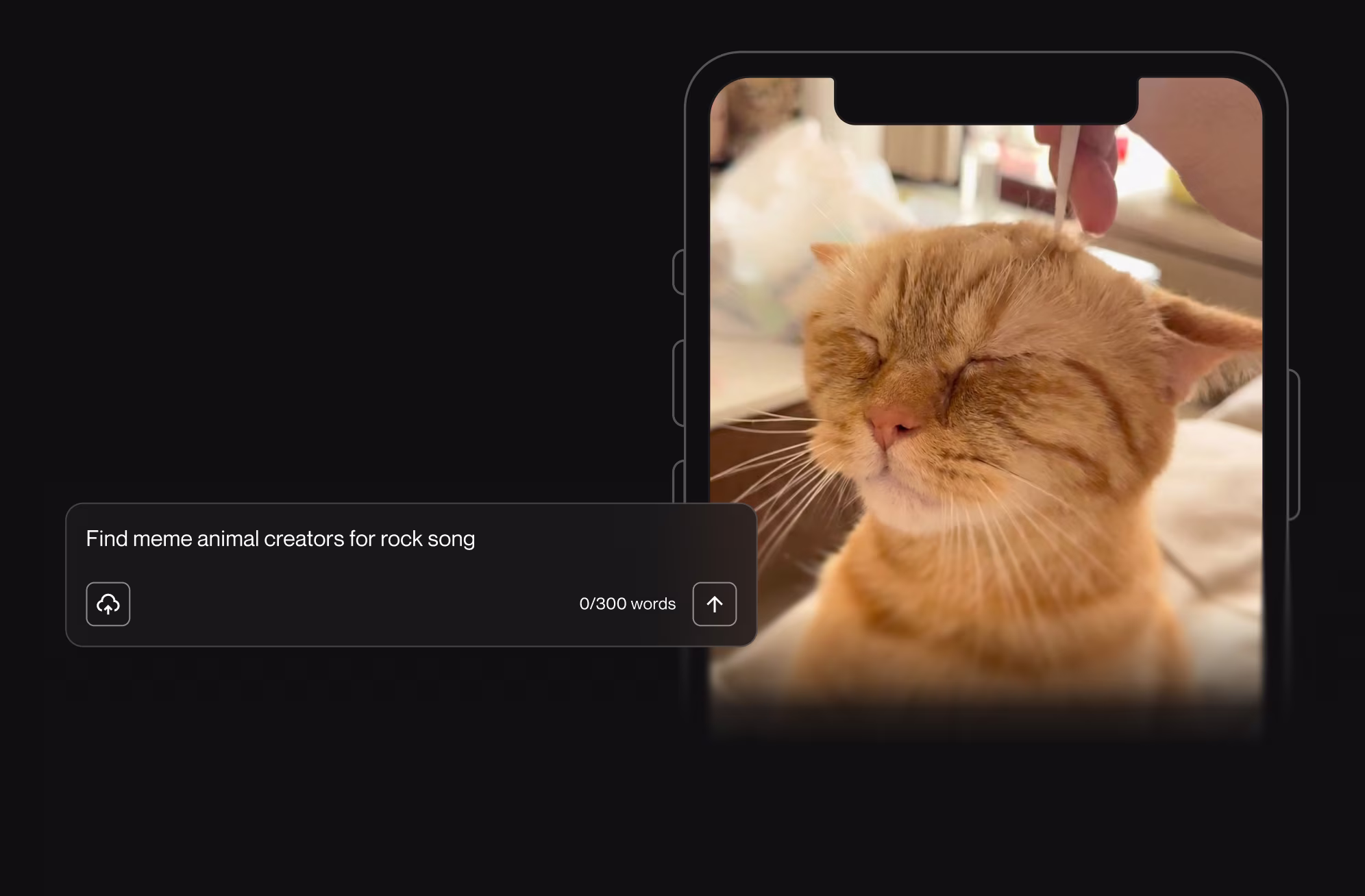Click the word "creators" in the prompt

[304, 539]
